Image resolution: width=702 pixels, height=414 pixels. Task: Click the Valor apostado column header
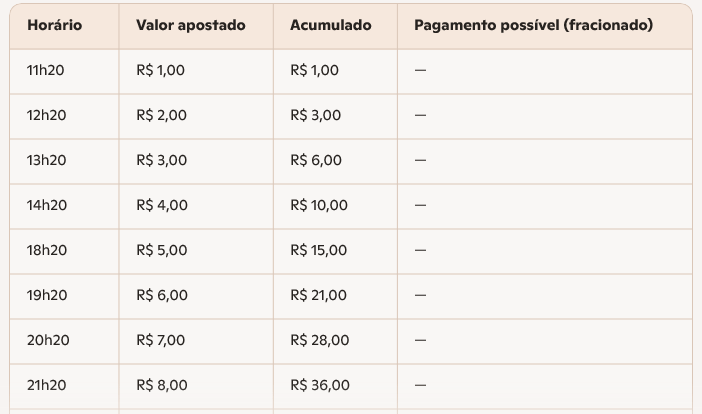190,25
